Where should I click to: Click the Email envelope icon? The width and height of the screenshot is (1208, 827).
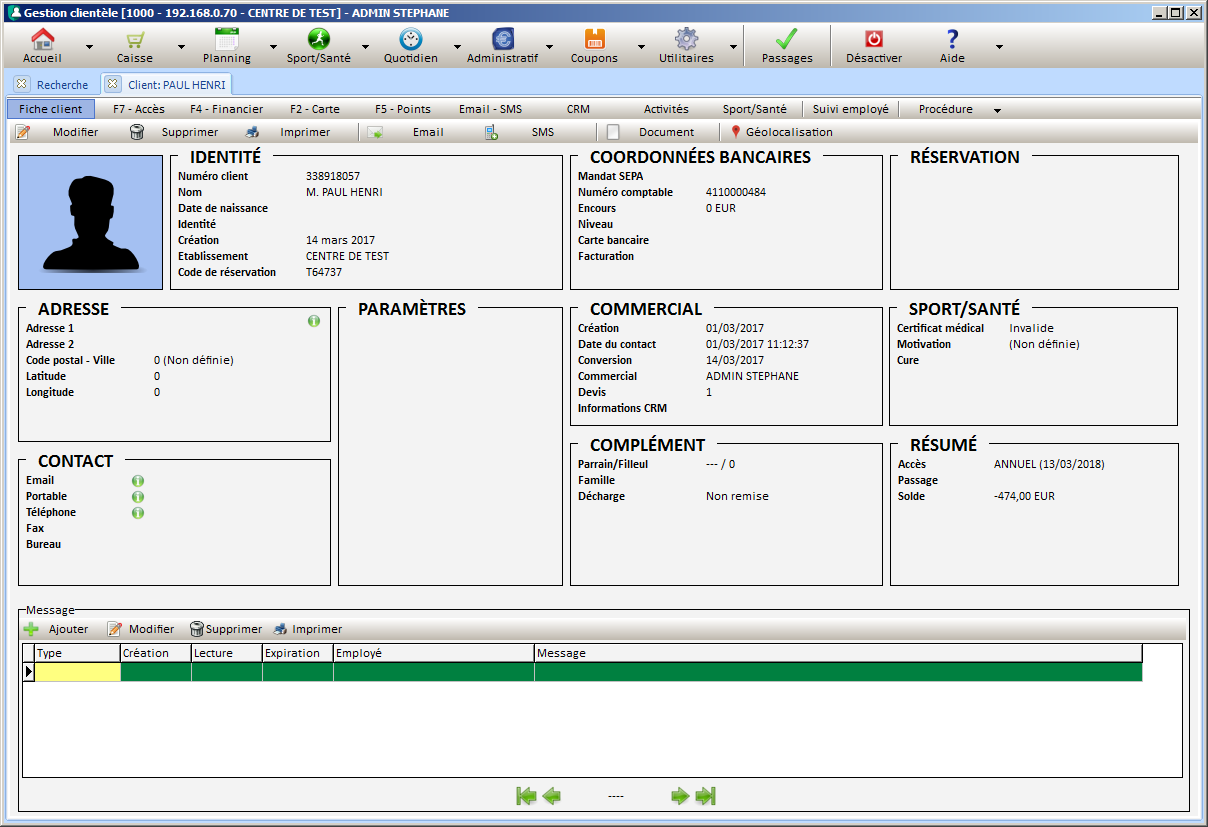[x=375, y=132]
